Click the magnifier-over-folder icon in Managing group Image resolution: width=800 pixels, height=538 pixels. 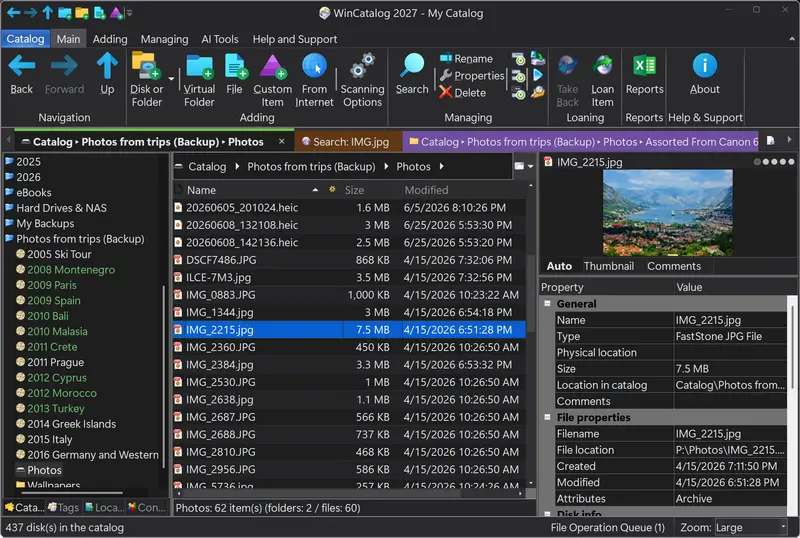point(537,92)
